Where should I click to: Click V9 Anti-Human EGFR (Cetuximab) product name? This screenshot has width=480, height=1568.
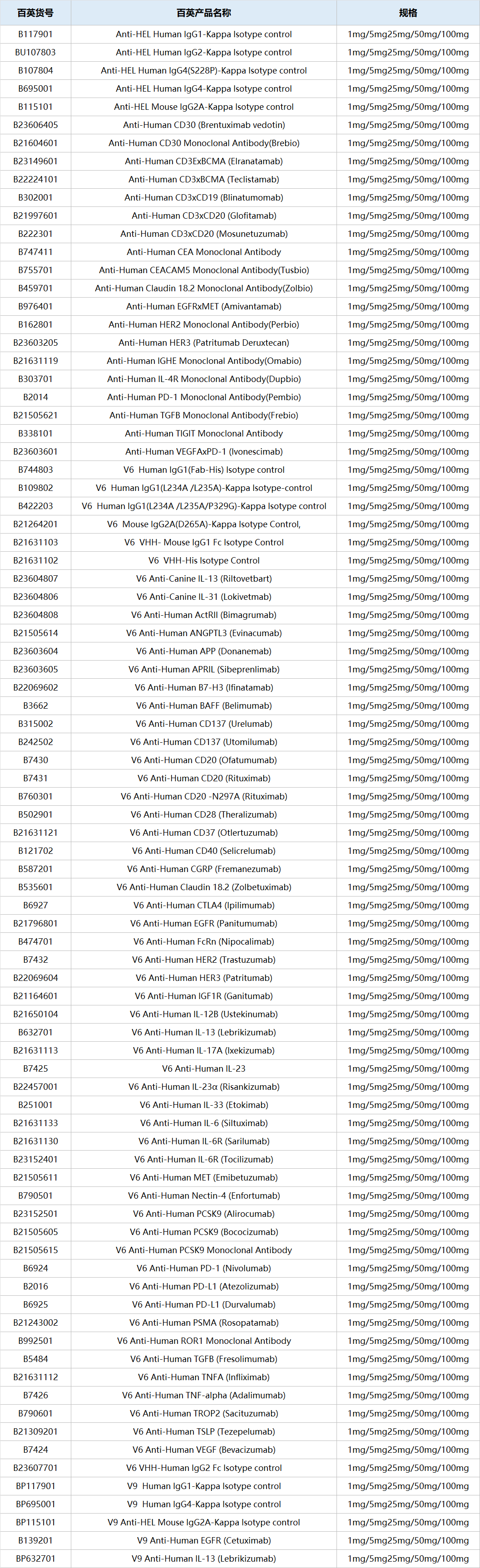[203, 1540]
